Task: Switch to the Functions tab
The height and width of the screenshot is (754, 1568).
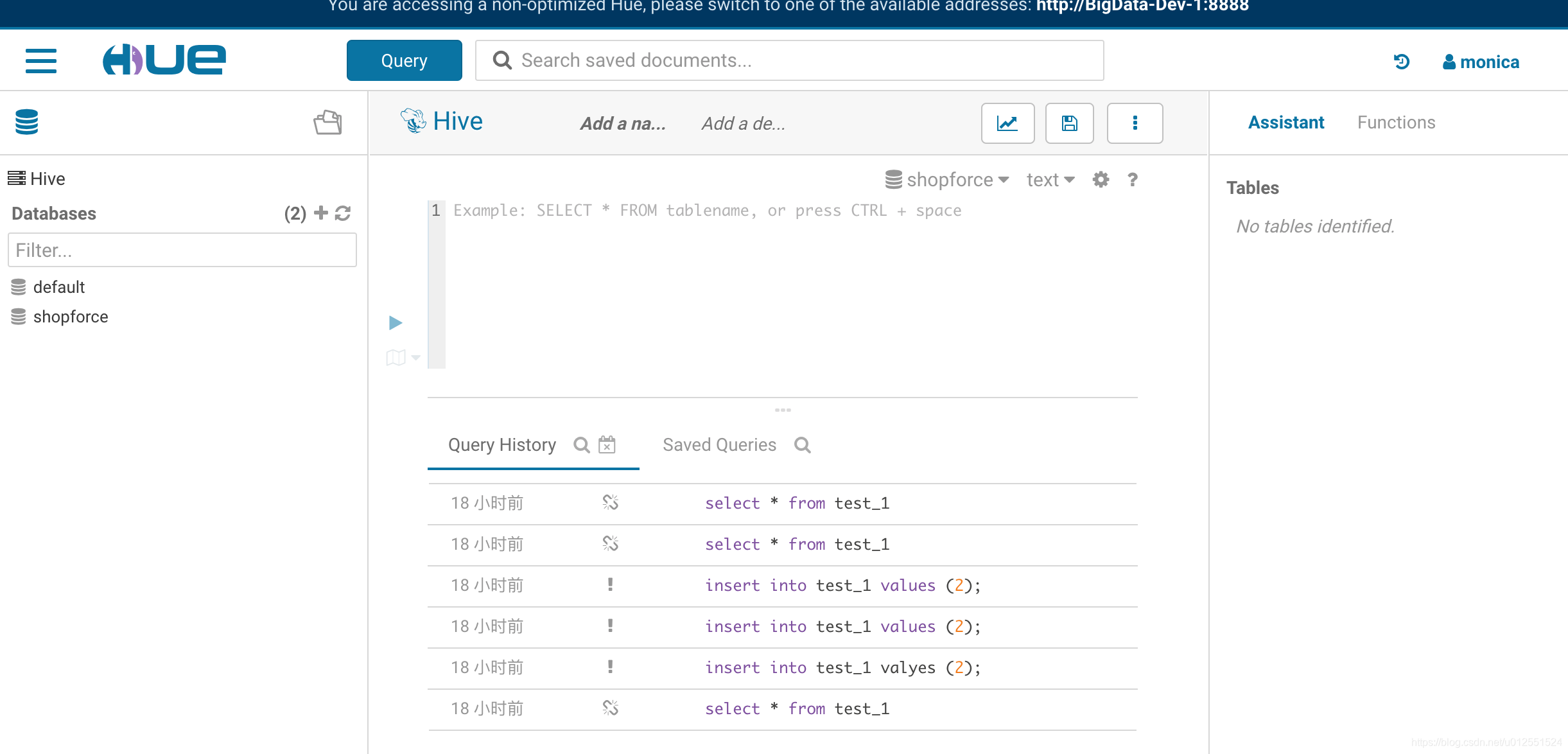Action: [x=1396, y=122]
